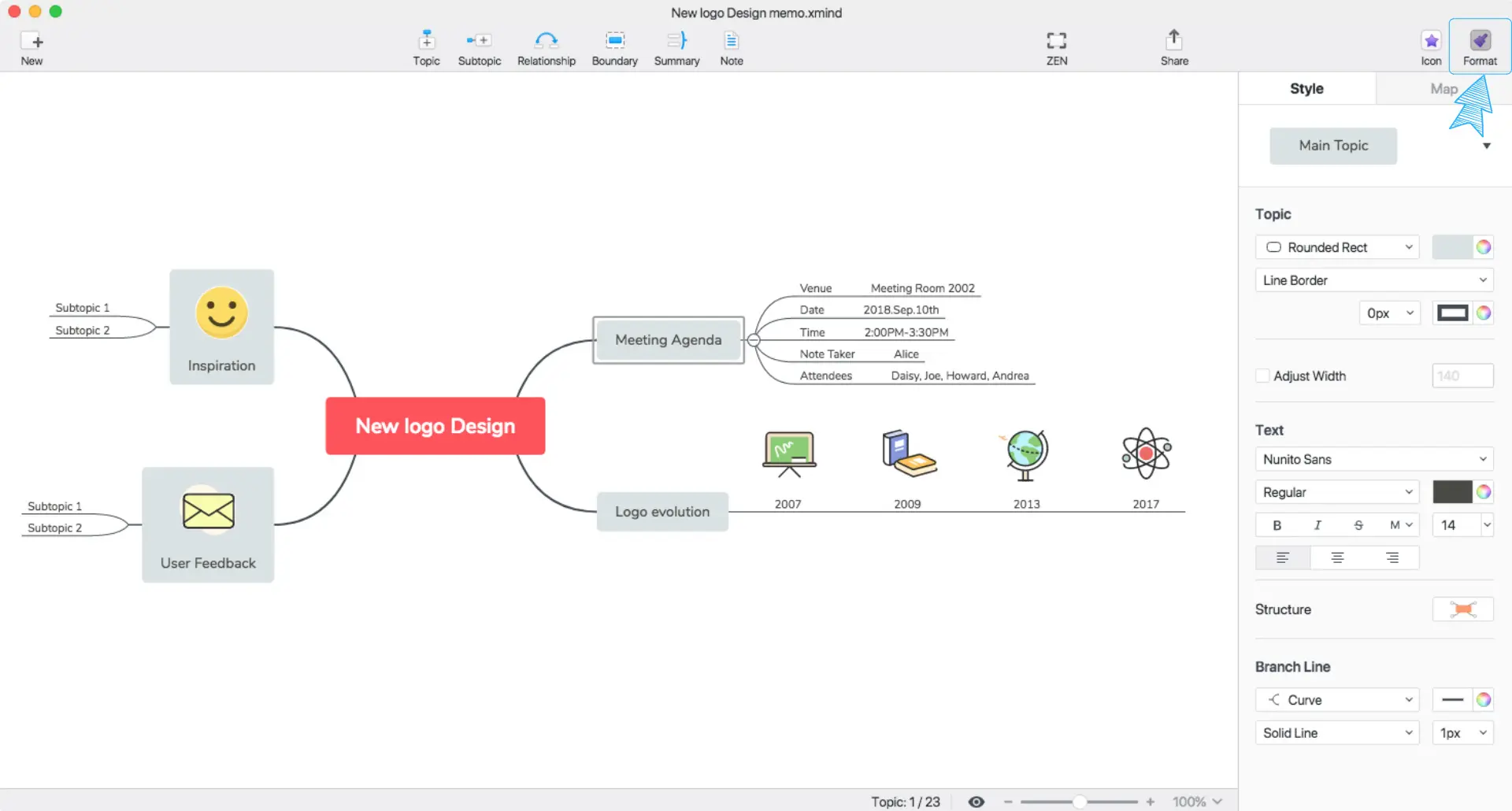Open the Curve branch shape dropdown
Screen dimensions: 1512x811
[x=1337, y=700]
